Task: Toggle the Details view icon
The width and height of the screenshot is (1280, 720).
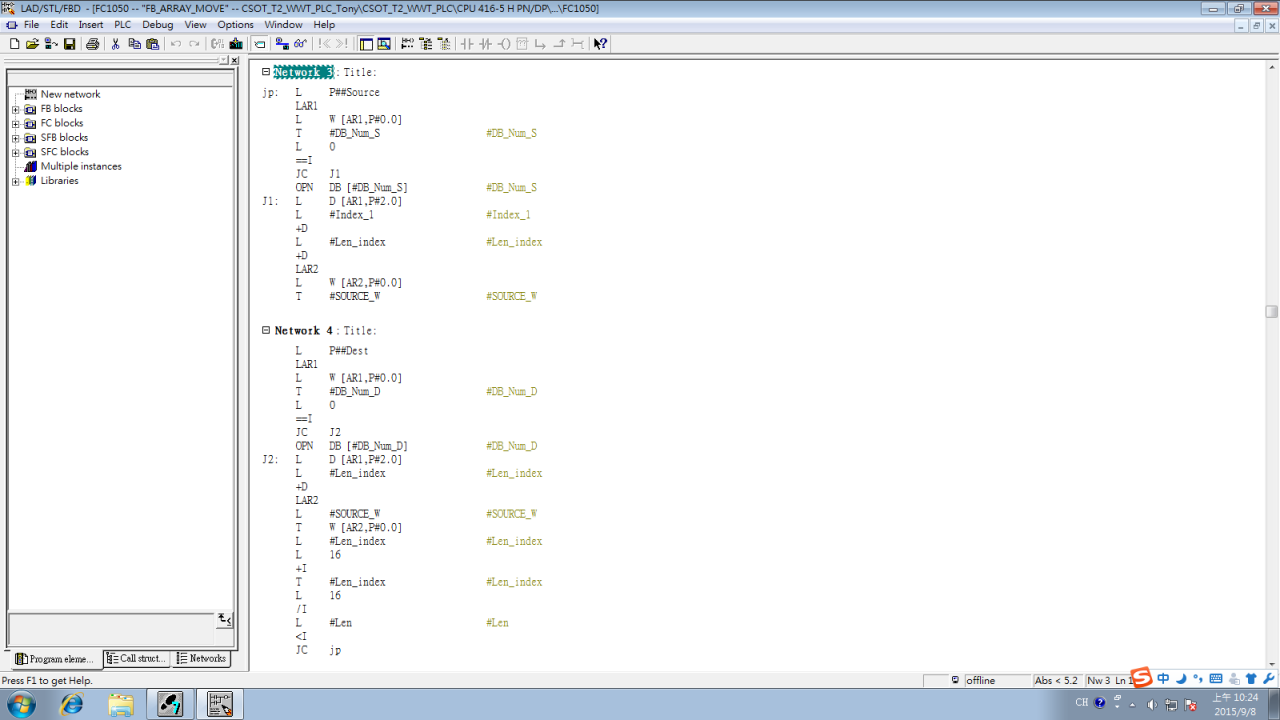Action: 384,44
